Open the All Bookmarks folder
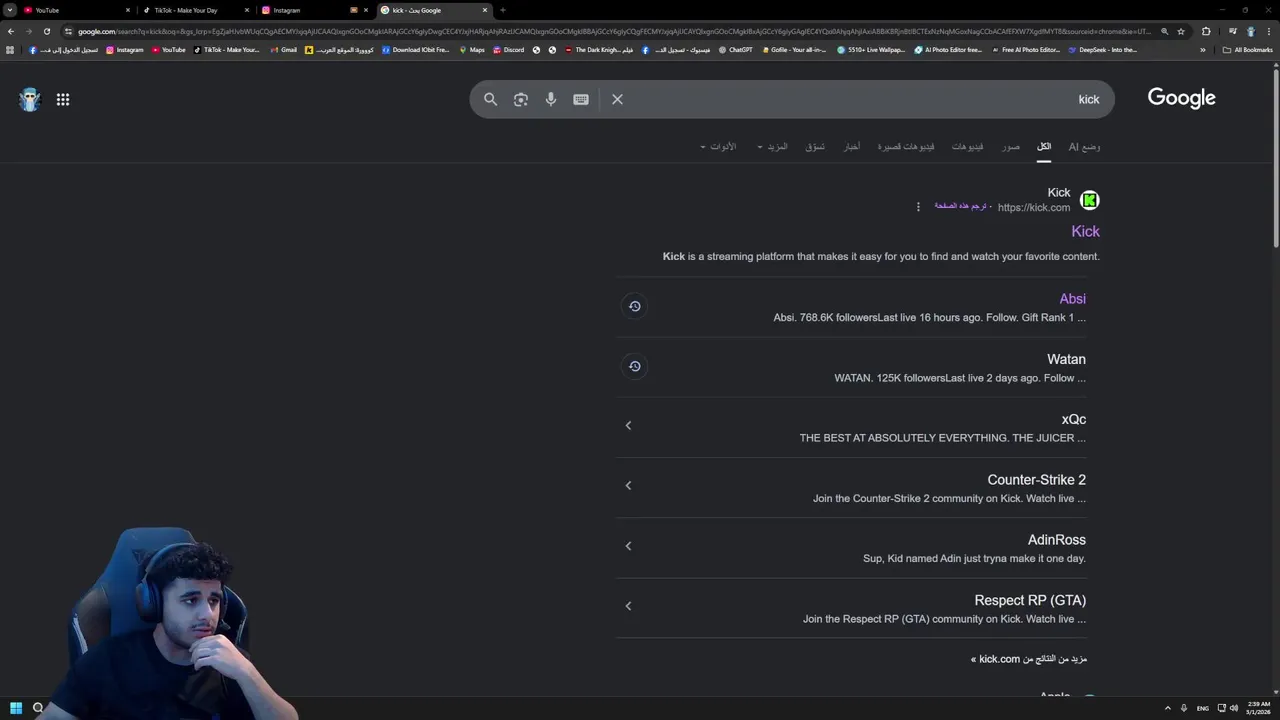Viewport: 1280px width, 720px height. pyautogui.click(x=1247, y=50)
